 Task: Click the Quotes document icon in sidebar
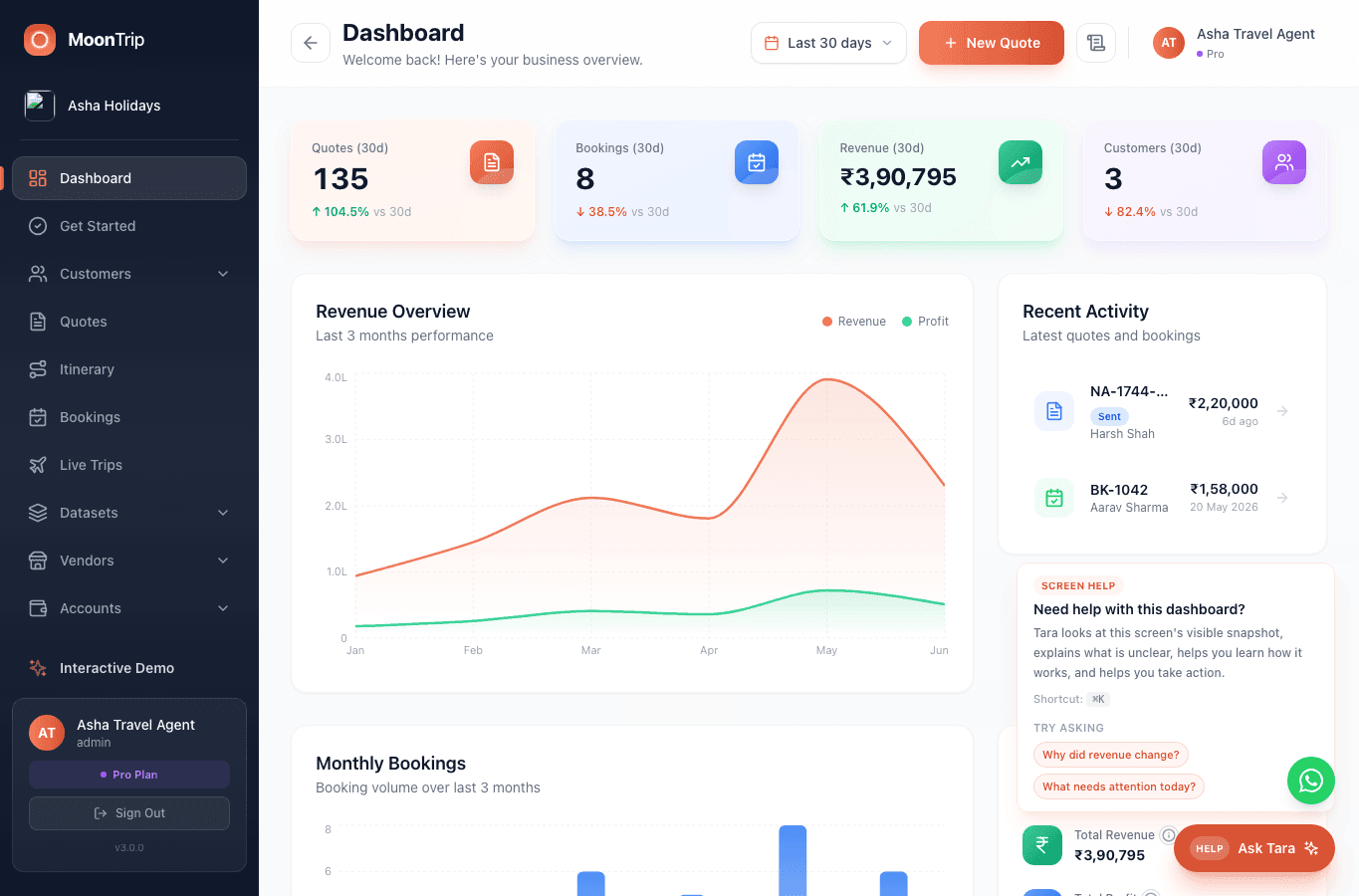click(38, 322)
